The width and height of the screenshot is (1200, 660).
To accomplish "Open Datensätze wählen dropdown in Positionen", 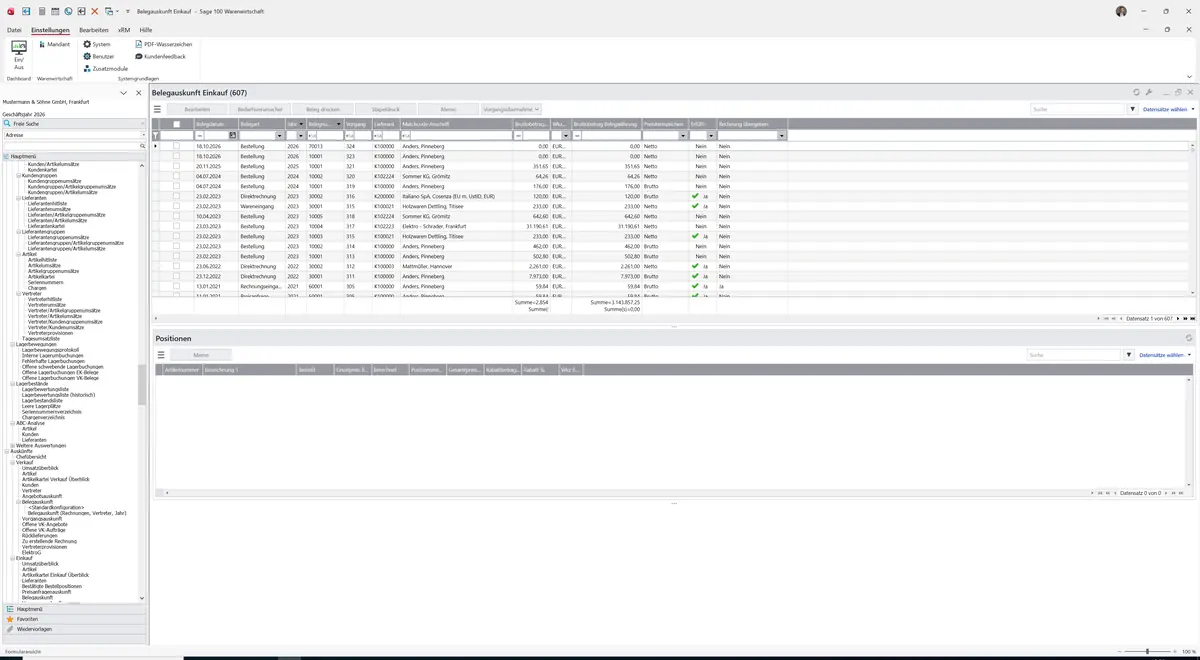I will point(1166,355).
